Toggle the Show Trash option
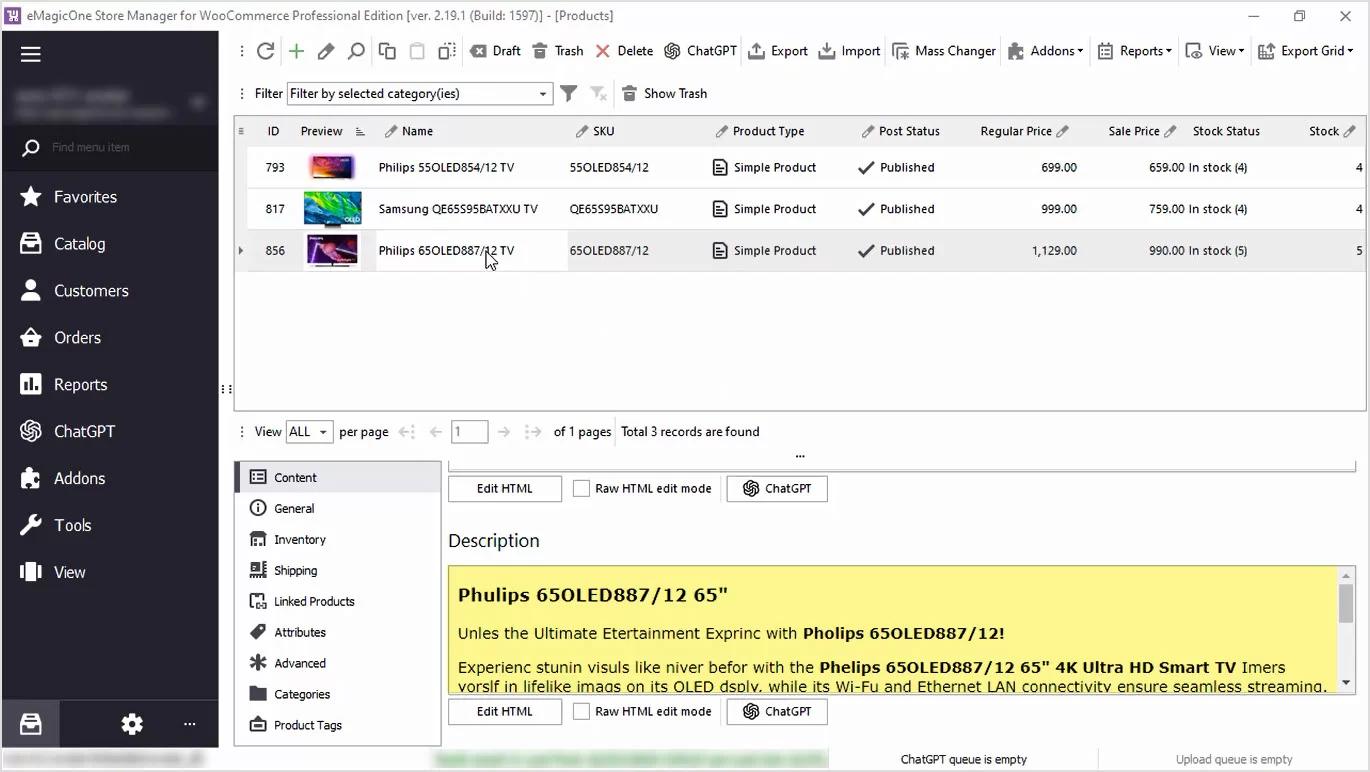 664,93
